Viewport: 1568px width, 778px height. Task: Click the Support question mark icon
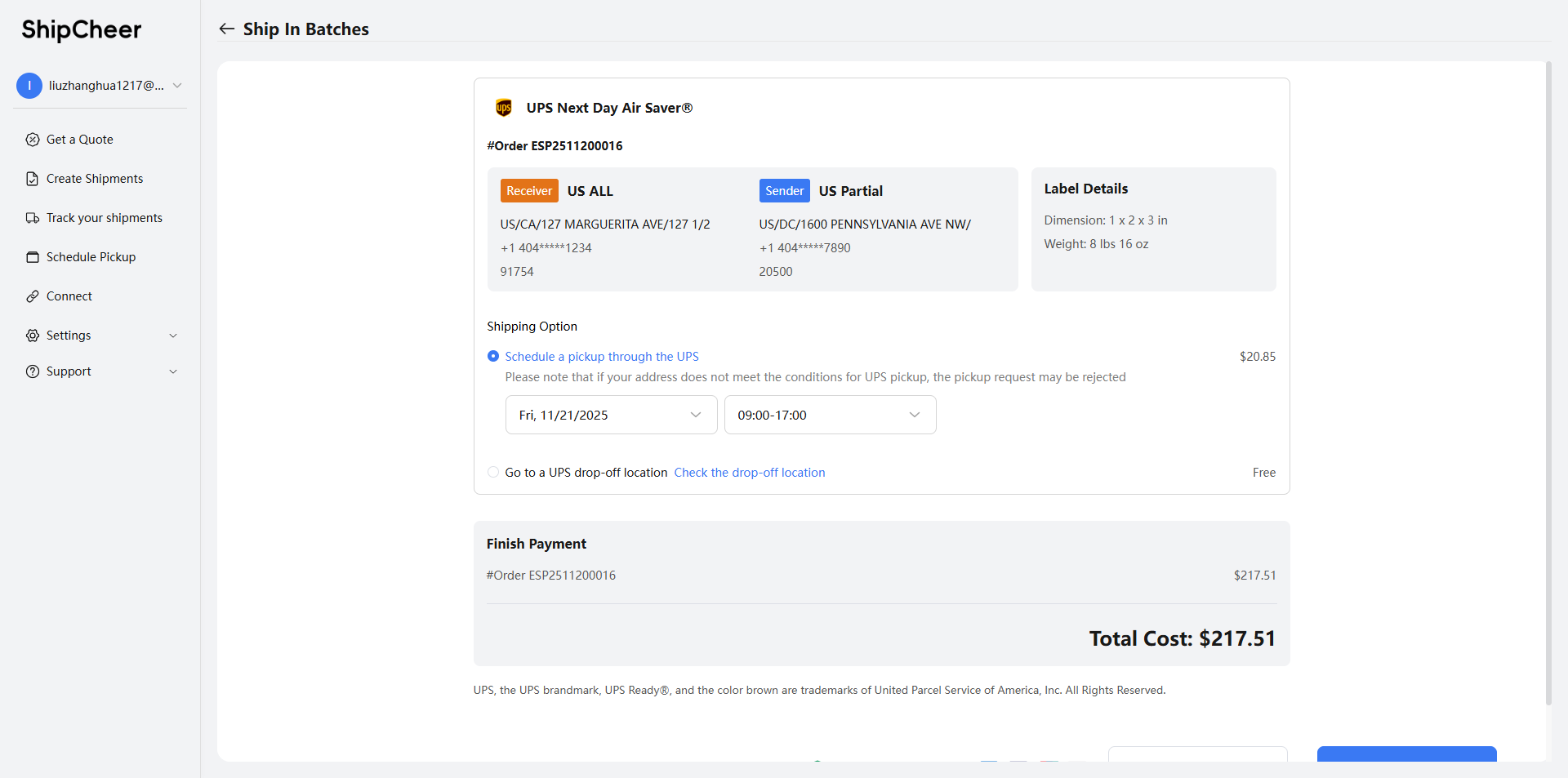pos(33,371)
